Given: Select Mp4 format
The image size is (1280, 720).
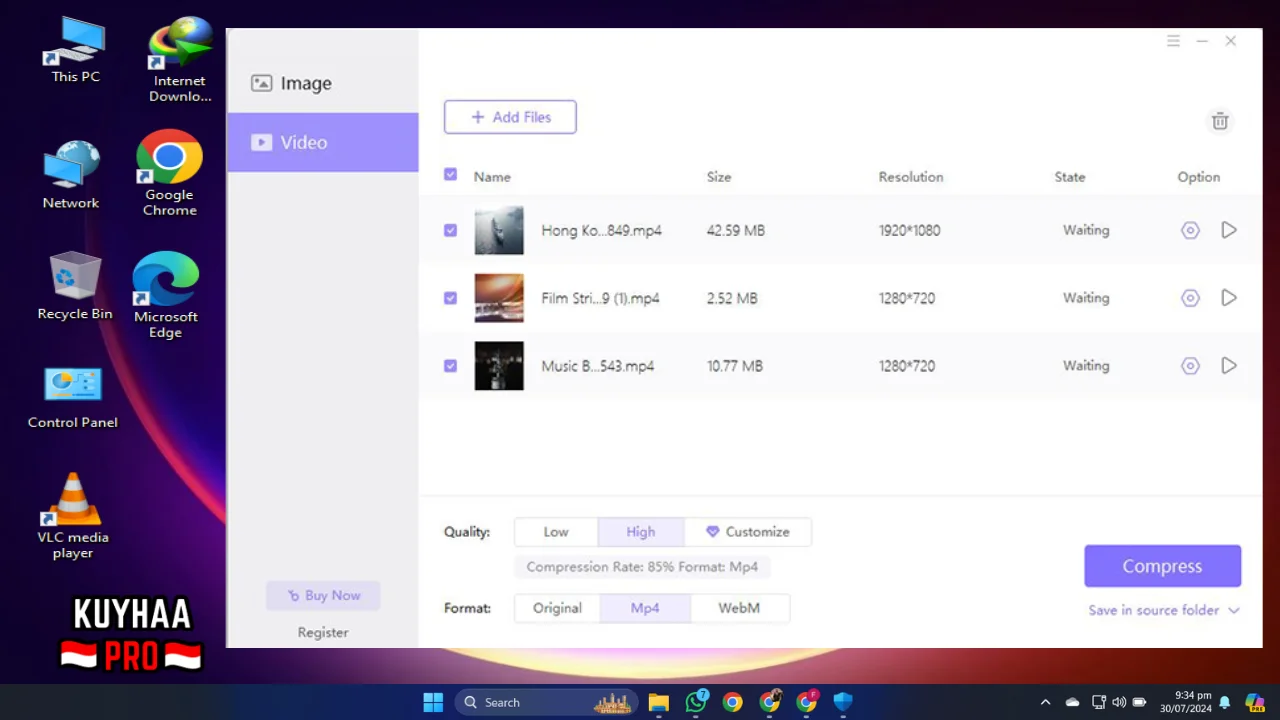Looking at the screenshot, I should (645, 608).
